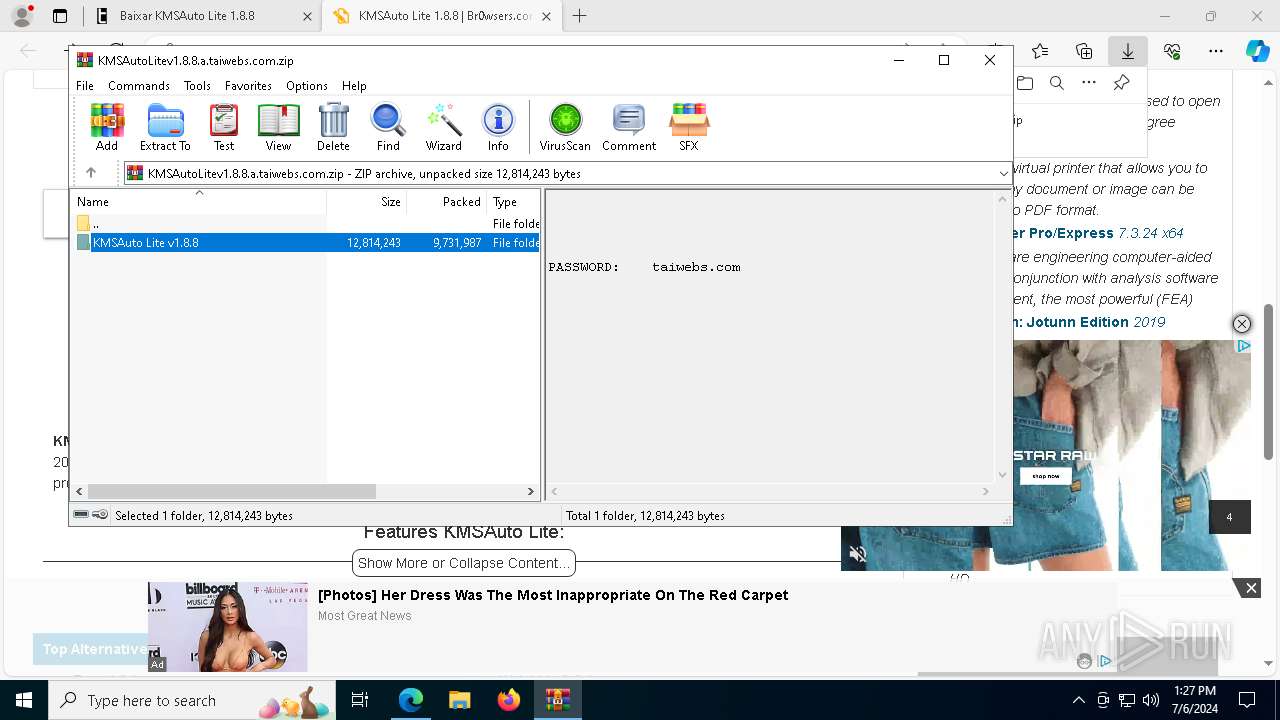The width and height of the screenshot is (1280, 720).
Task: Click the billboard ad thumbnail
Action: coord(228,627)
